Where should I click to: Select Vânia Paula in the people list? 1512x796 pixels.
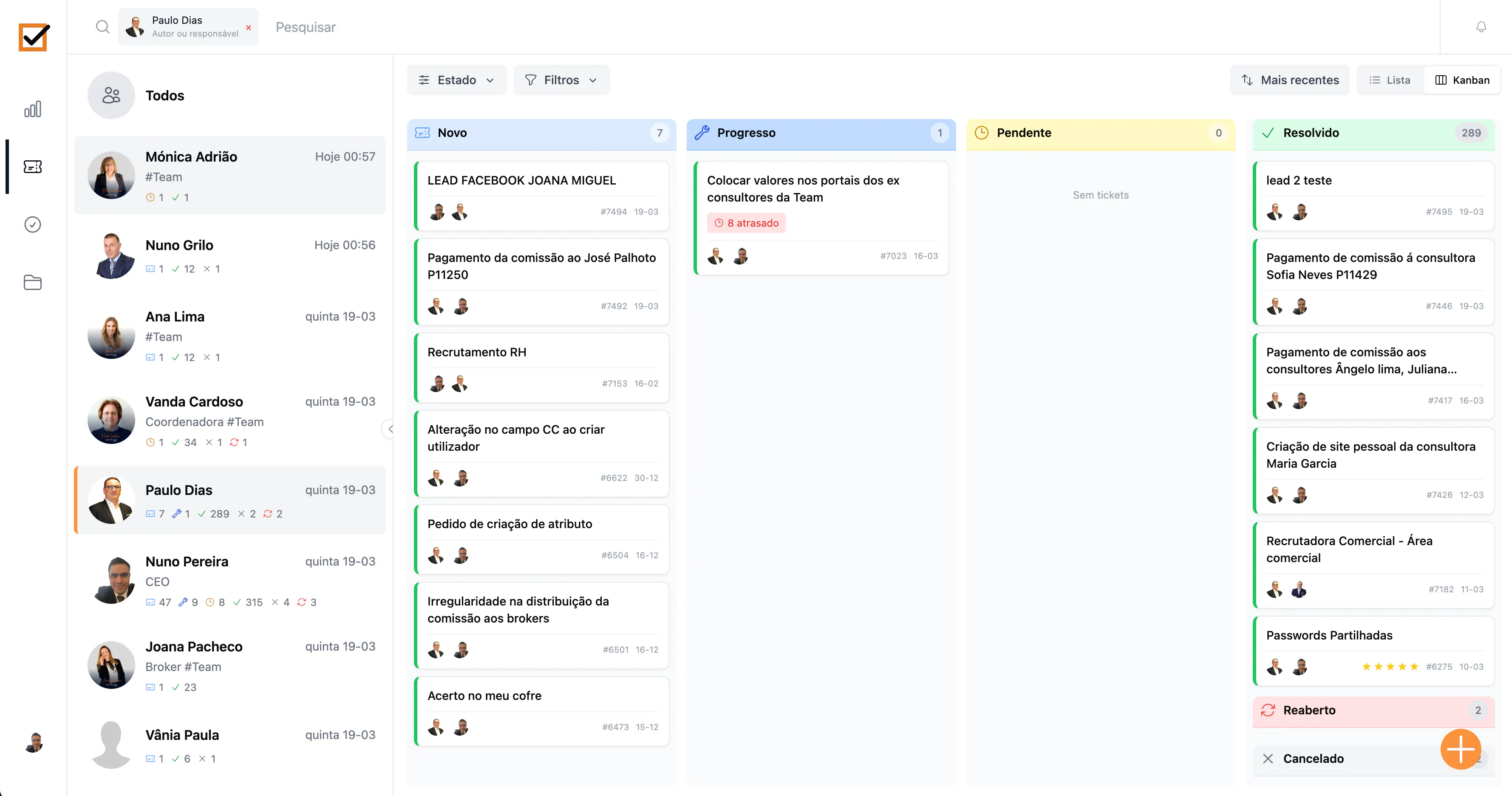(229, 745)
